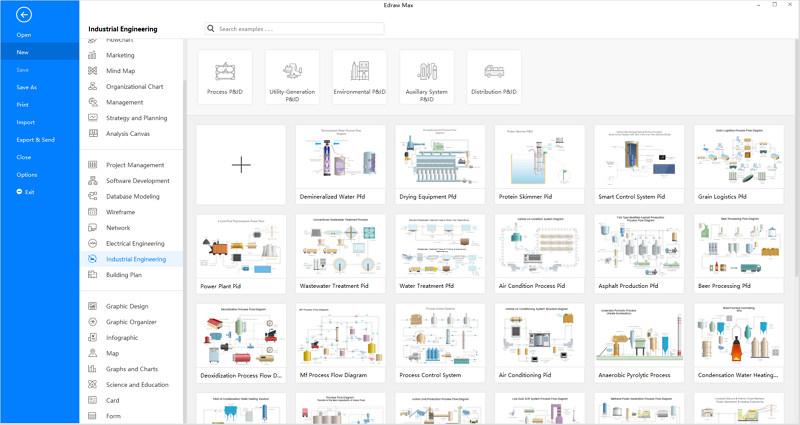This screenshot has height=425, width=800.
Task: Click the Wireframe category icon
Action: tap(92, 212)
